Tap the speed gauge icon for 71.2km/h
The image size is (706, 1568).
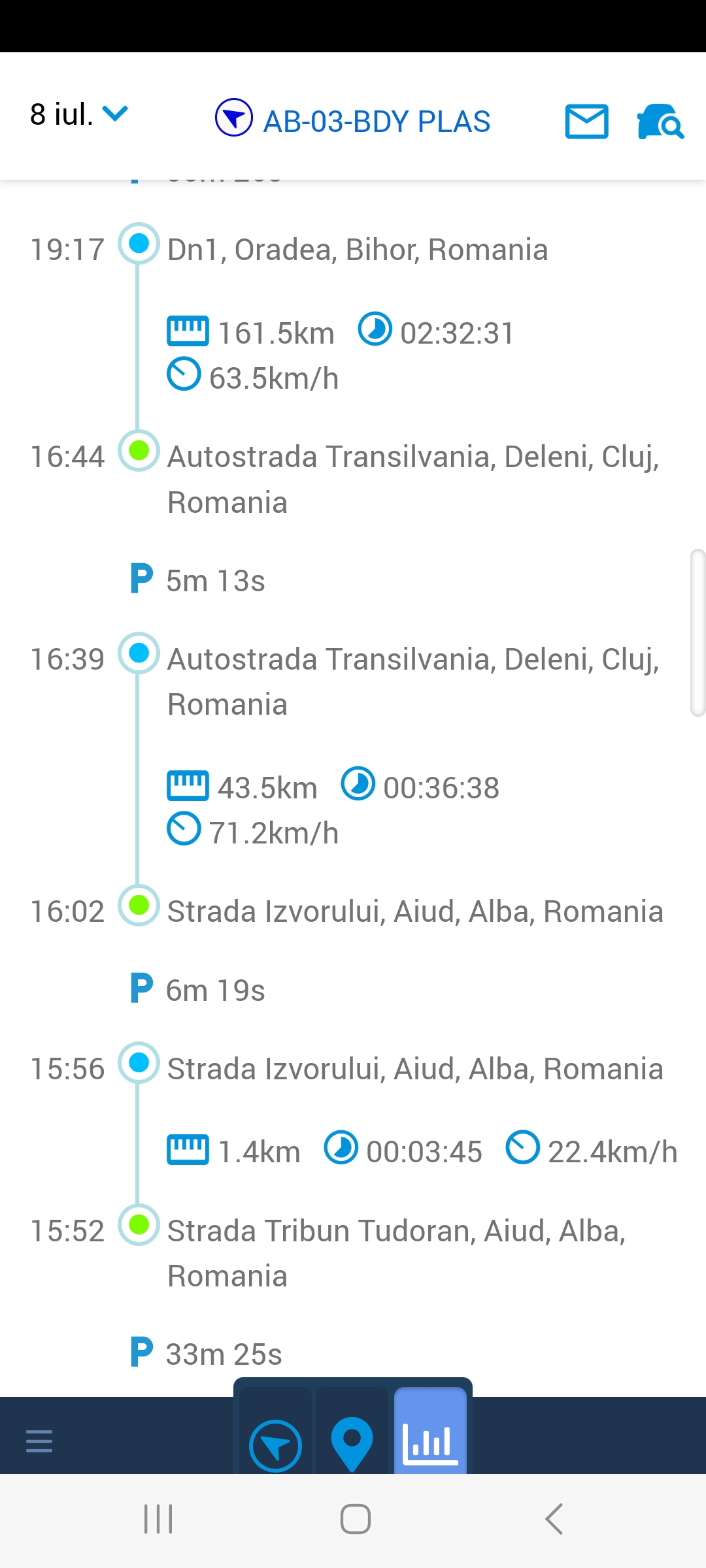tap(184, 828)
